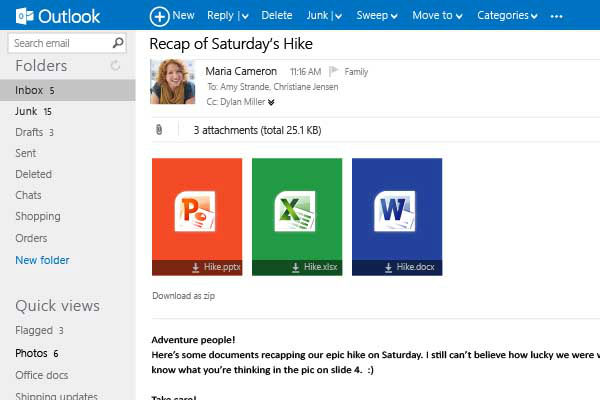Open the Move to dropdown

(x=458, y=16)
